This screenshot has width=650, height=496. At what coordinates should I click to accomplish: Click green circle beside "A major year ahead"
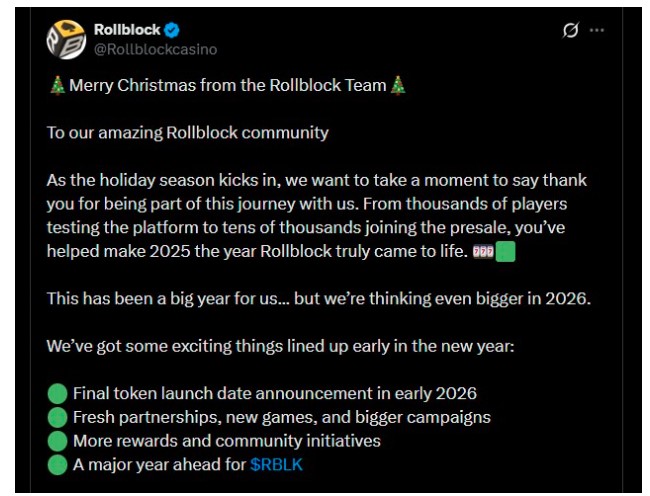(x=57, y=464)
